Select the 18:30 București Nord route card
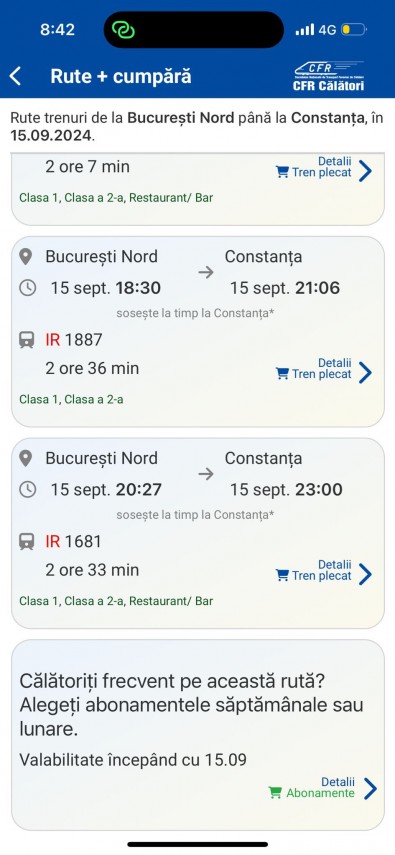Image resolution: width=395 pixels, height=855 pixels. pyautogui.click(x=198, y=332)
